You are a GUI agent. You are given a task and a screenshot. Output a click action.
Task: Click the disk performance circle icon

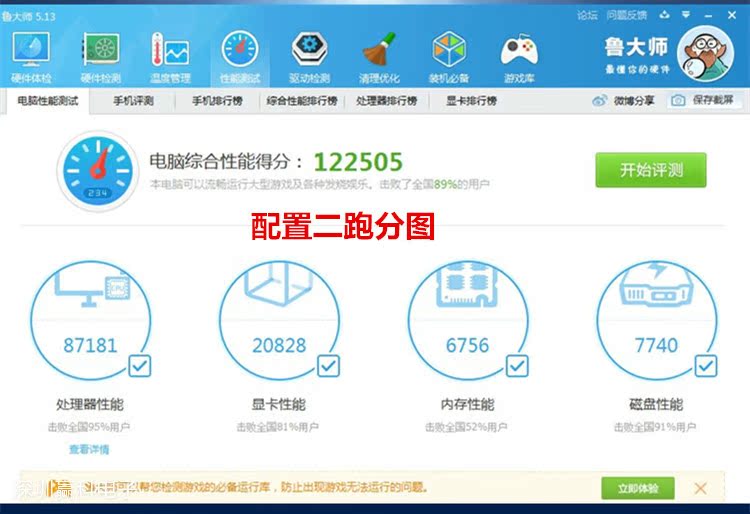657,320
